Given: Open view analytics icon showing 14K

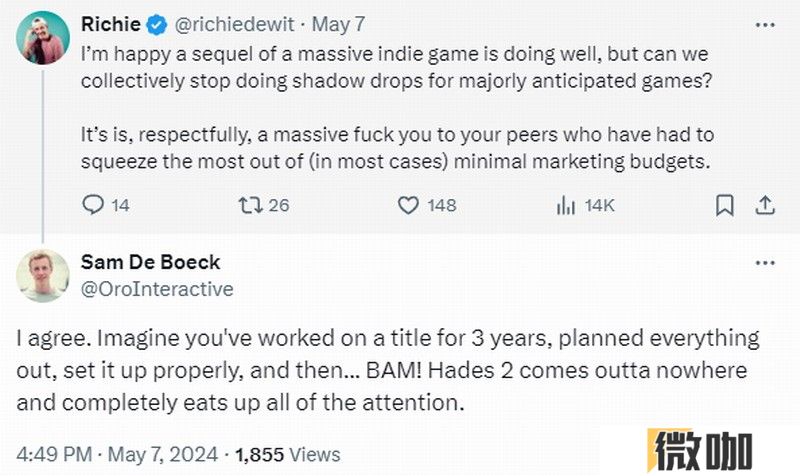Looking at the screenshot, I should pyautogui.click(x=565, y=205).
